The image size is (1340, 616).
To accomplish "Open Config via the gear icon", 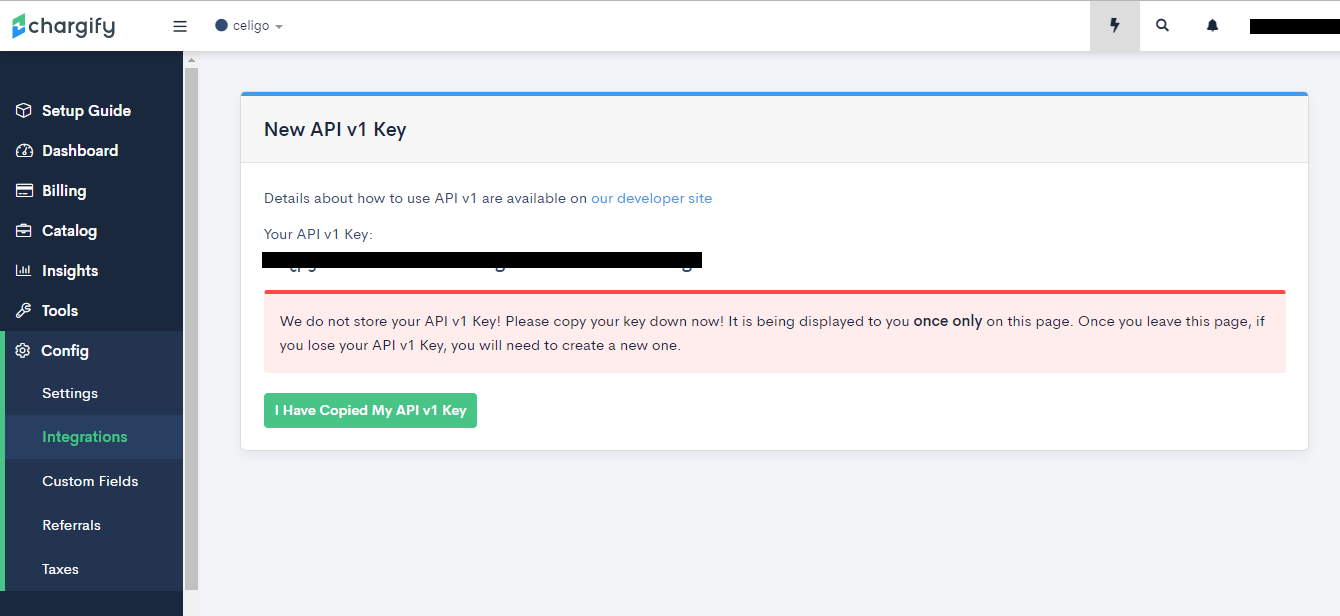I will 22,350.
